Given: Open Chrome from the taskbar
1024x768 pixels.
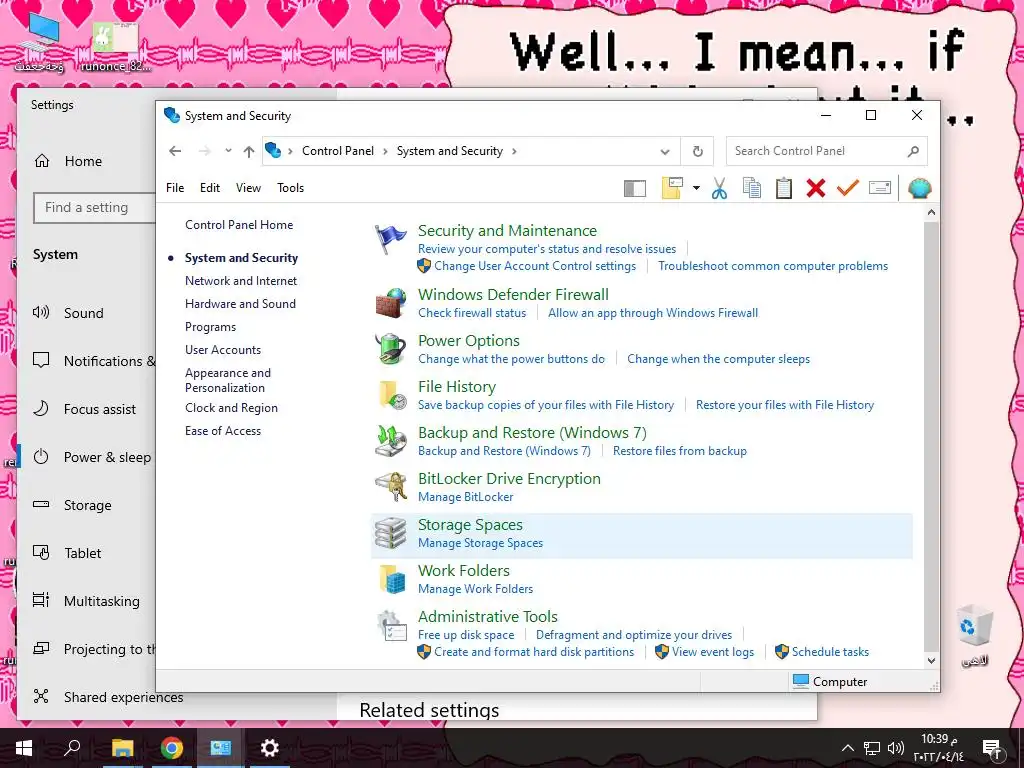Looking at the screenshot, I should click(172, 748).
